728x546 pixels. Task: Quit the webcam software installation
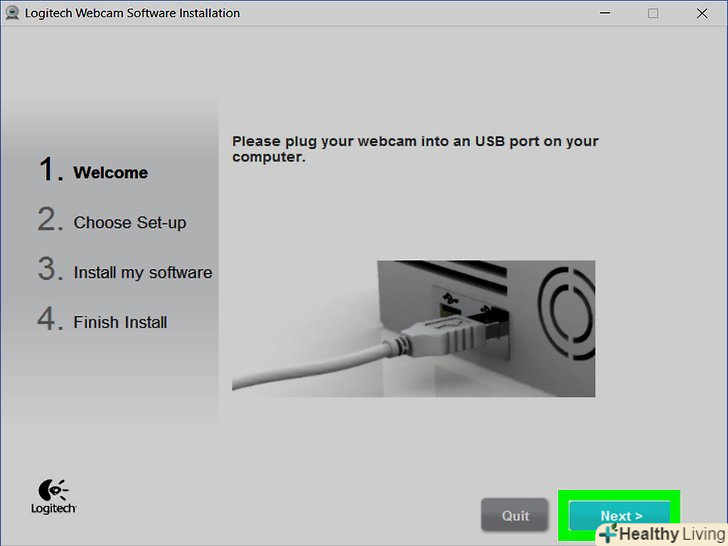pos(514,515)
